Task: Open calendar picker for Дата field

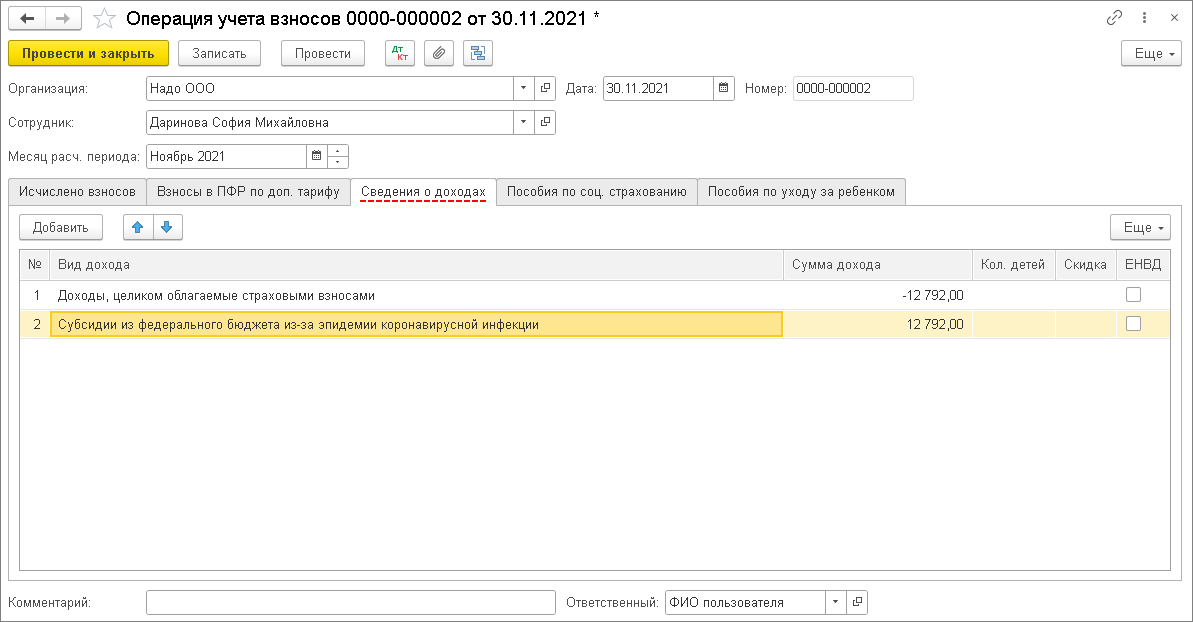Action: [724, 88]
